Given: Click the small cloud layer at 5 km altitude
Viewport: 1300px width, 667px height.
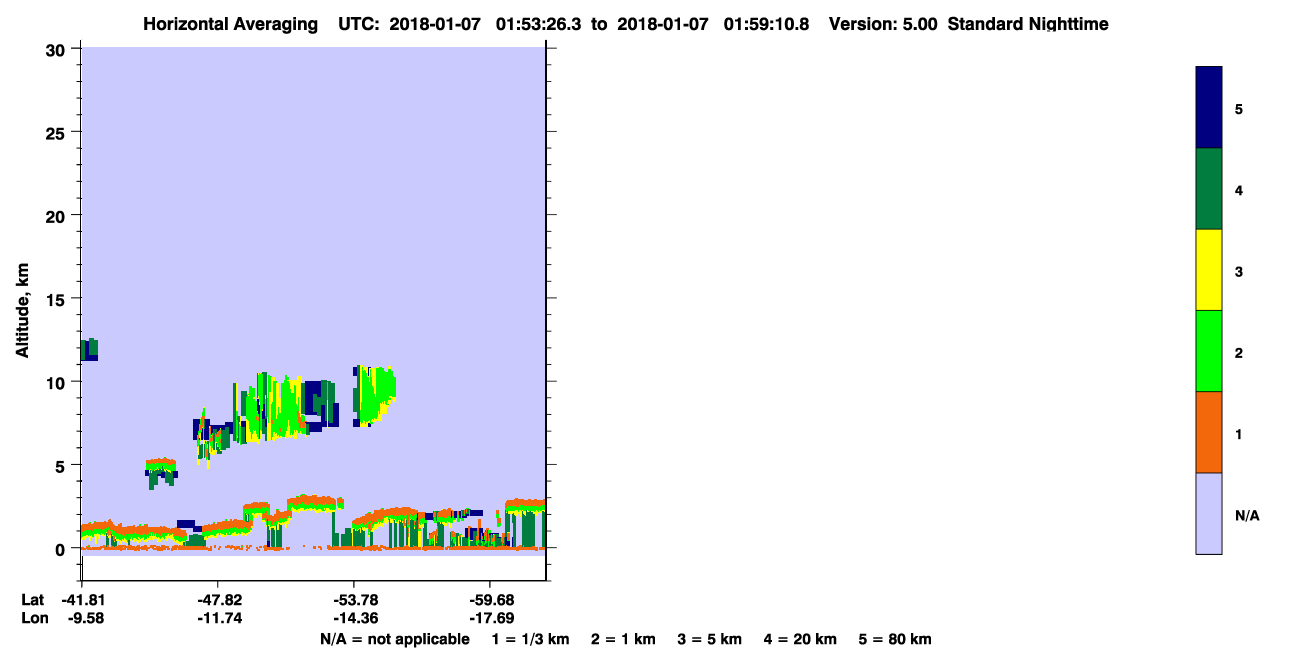Looking at the screenshot, I should (160, 471).
